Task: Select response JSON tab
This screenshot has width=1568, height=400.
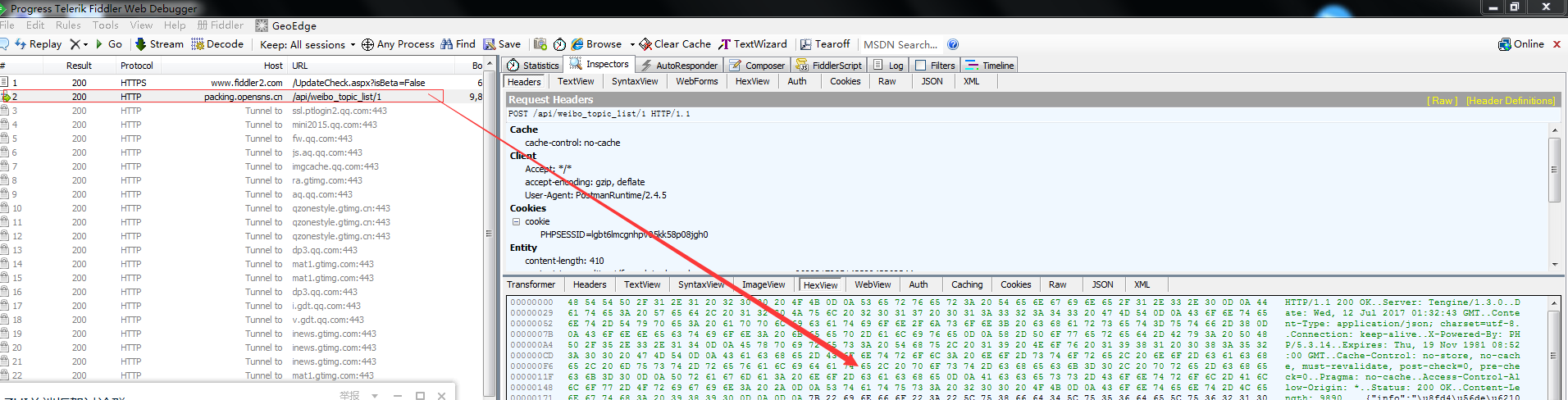Action: (x=1102, y=284)
